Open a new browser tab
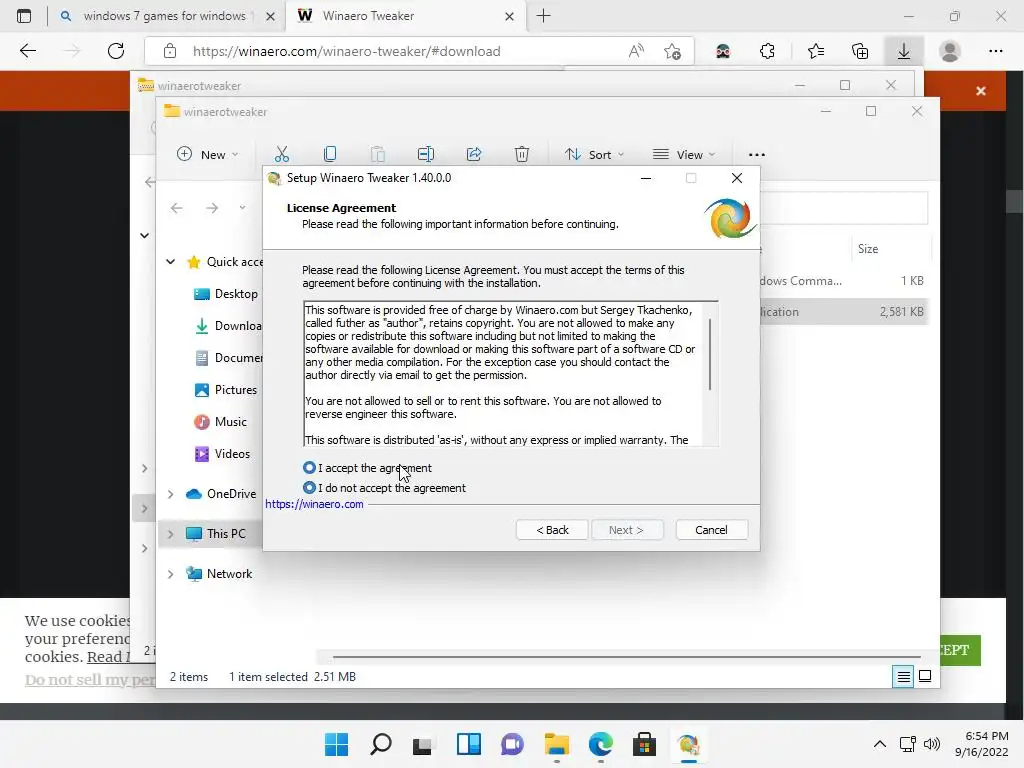1024x768 pixels. click(543, 16)
